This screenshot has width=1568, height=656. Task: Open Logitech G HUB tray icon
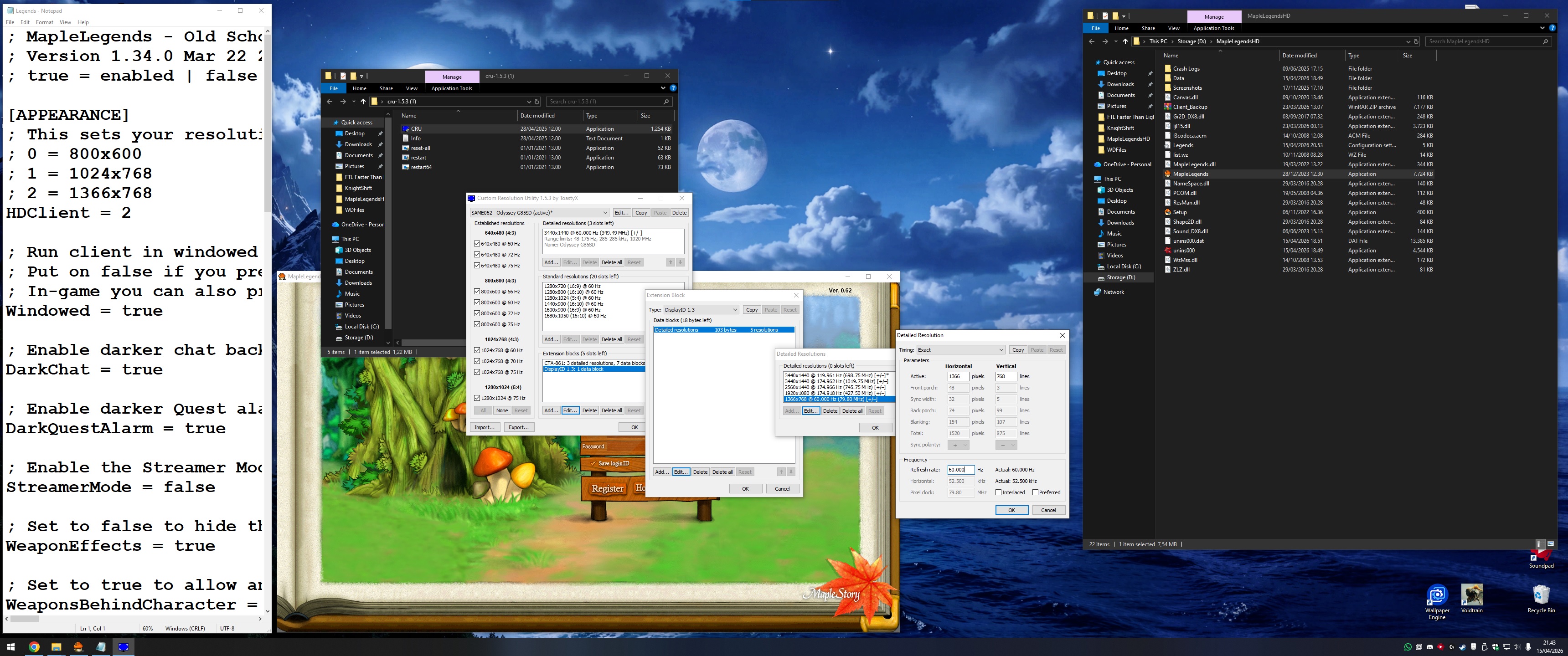1452,647
